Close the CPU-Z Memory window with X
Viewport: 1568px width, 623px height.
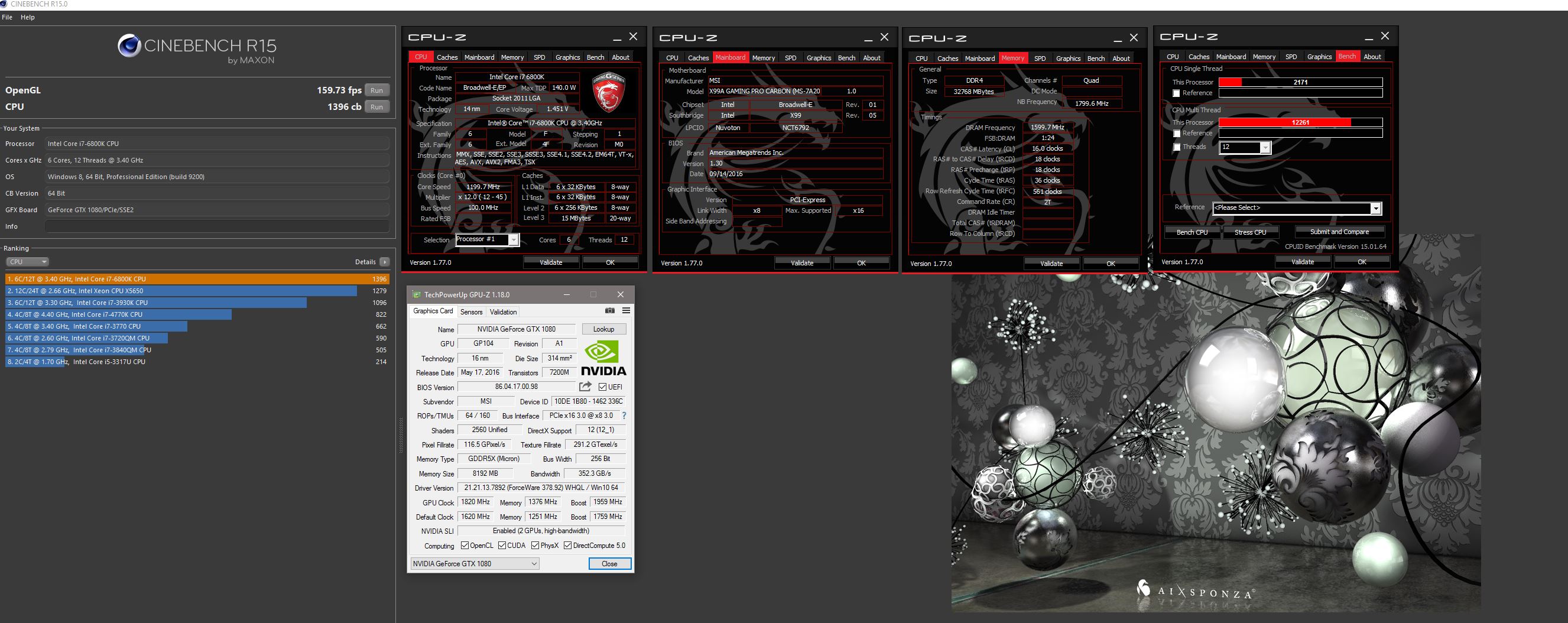[x=1134, y=38]
